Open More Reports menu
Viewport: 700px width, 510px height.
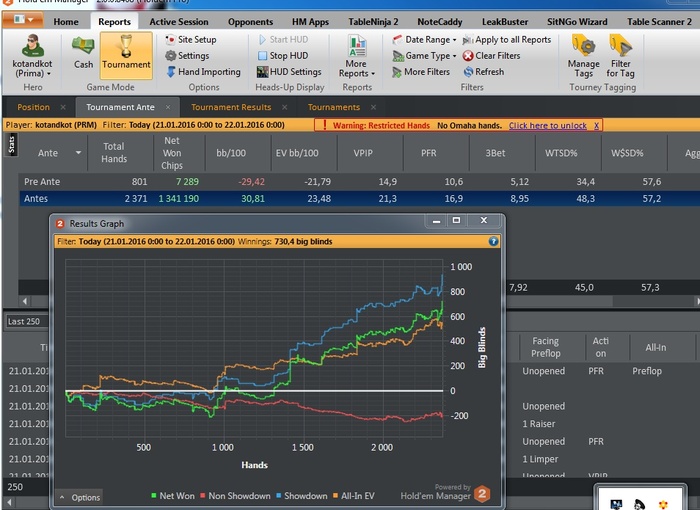356,57
